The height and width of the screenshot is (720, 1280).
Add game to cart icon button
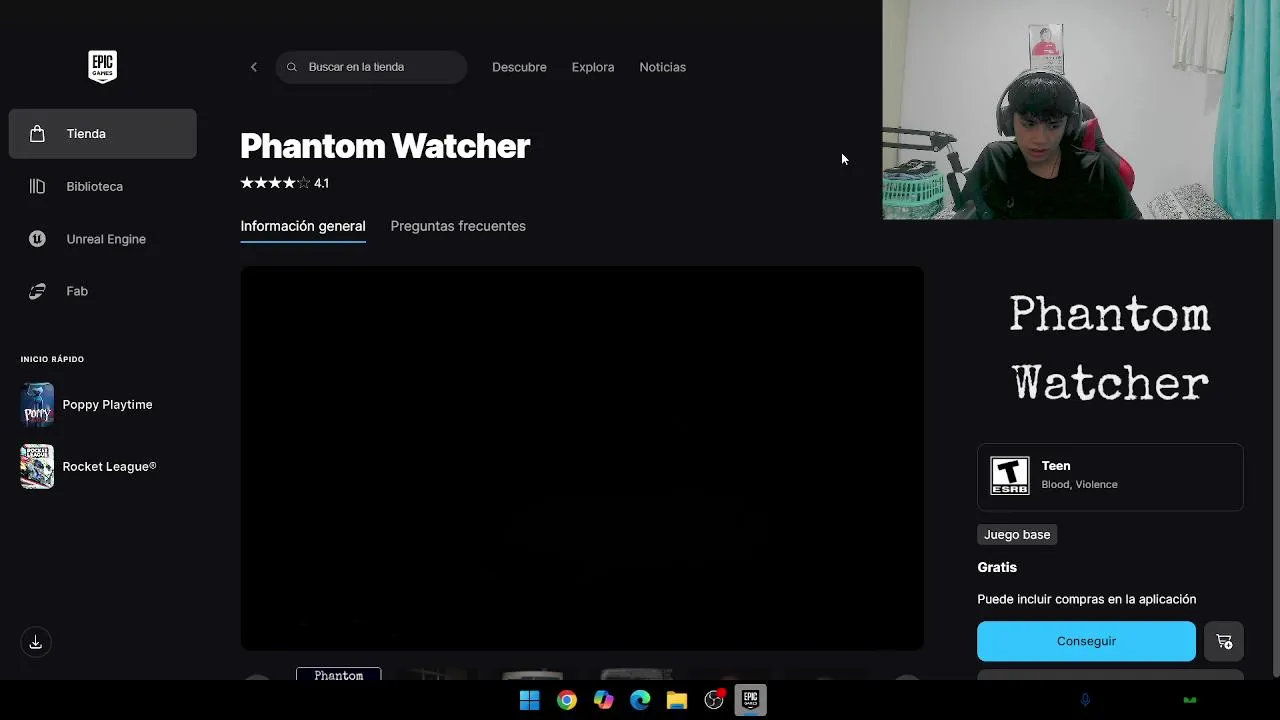[1224, 641]
